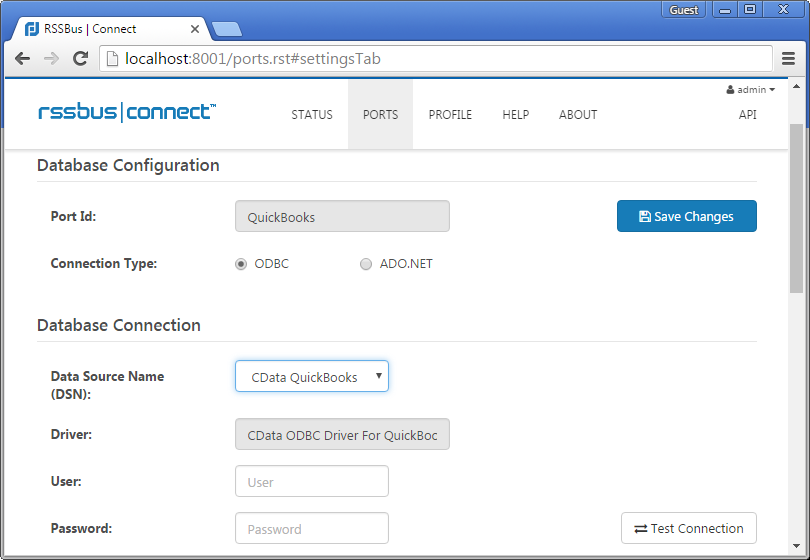
Task: Click into the Password field
Action: (x=311, y=528)
